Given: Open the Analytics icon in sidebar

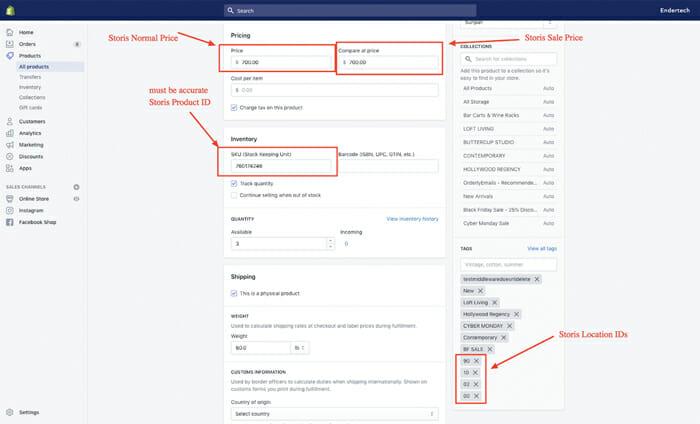Looking at the screenshot, I should coord(10,132).
